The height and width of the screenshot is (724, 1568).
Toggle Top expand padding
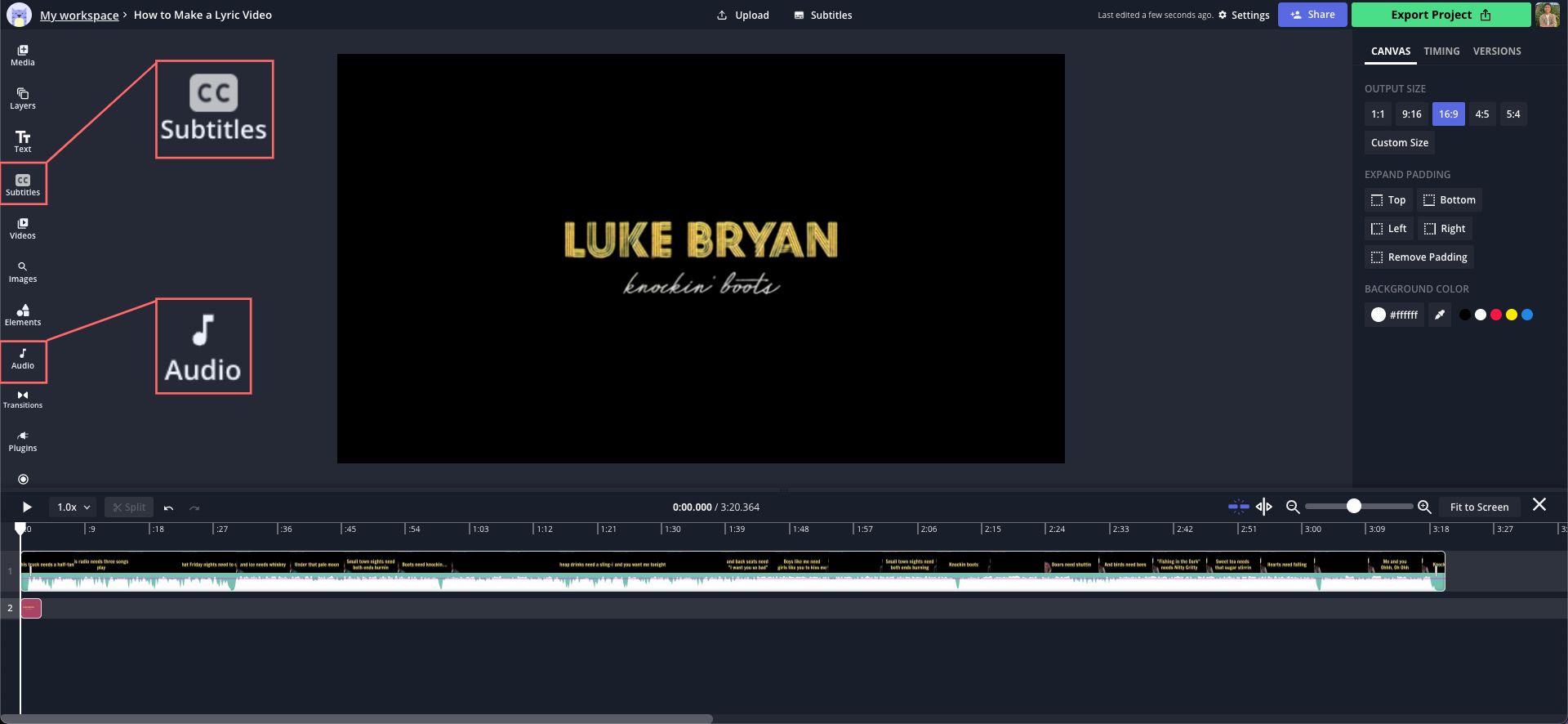coord(1388,200)
